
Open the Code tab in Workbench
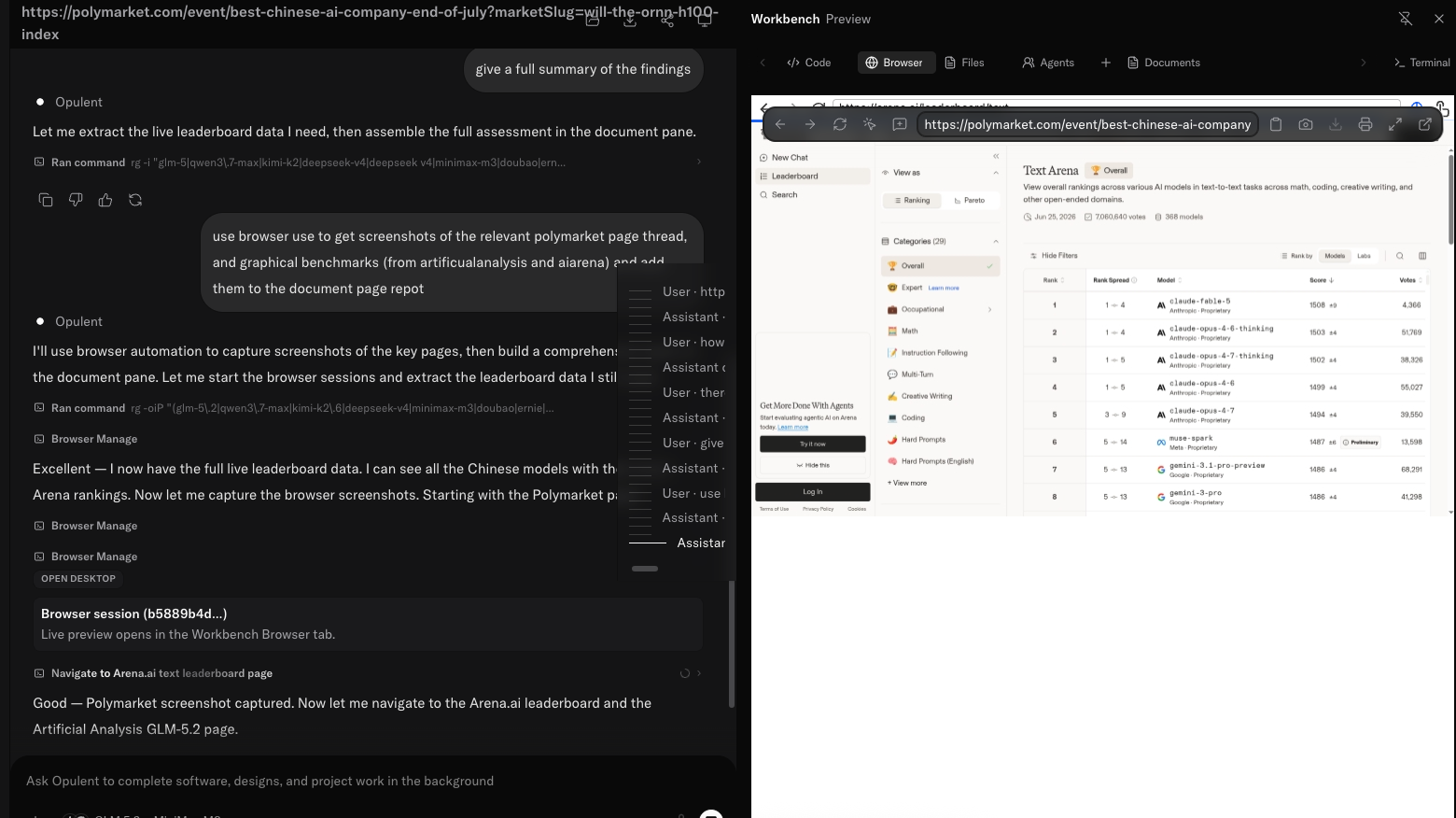[x=808, y=63]
